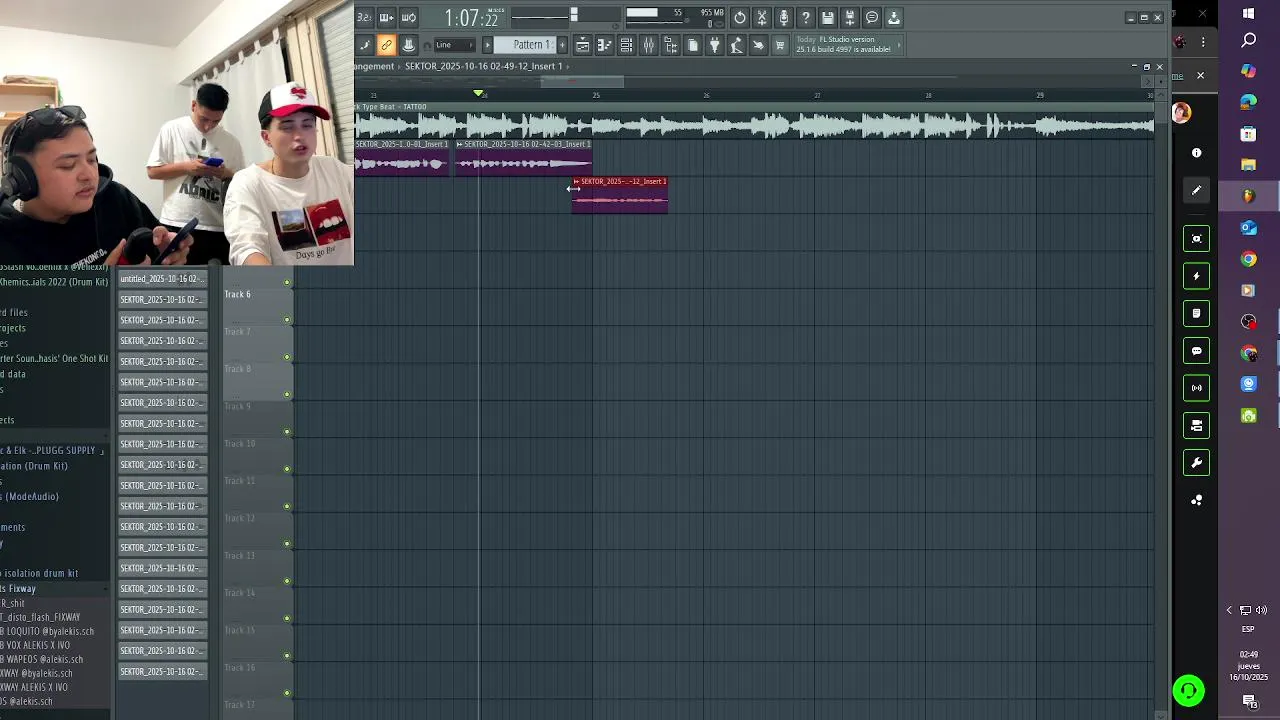Add a new pattern with plus button

pyautogui.click(x=562, y=45)
